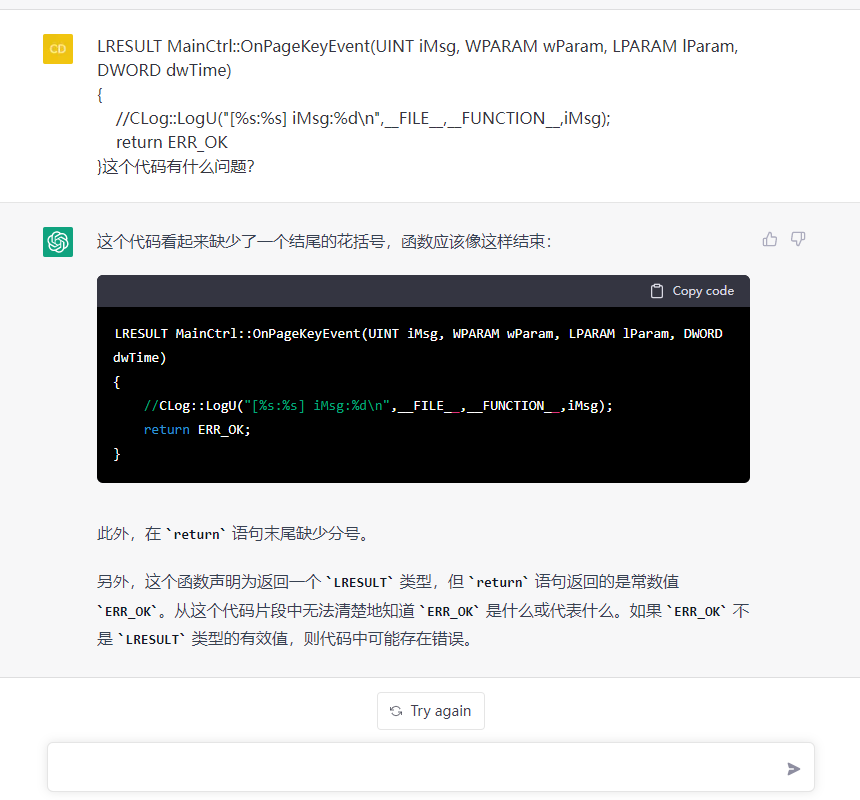
Task: Click the refresh arrows icon beside Try again
Action: pos(396,711)
